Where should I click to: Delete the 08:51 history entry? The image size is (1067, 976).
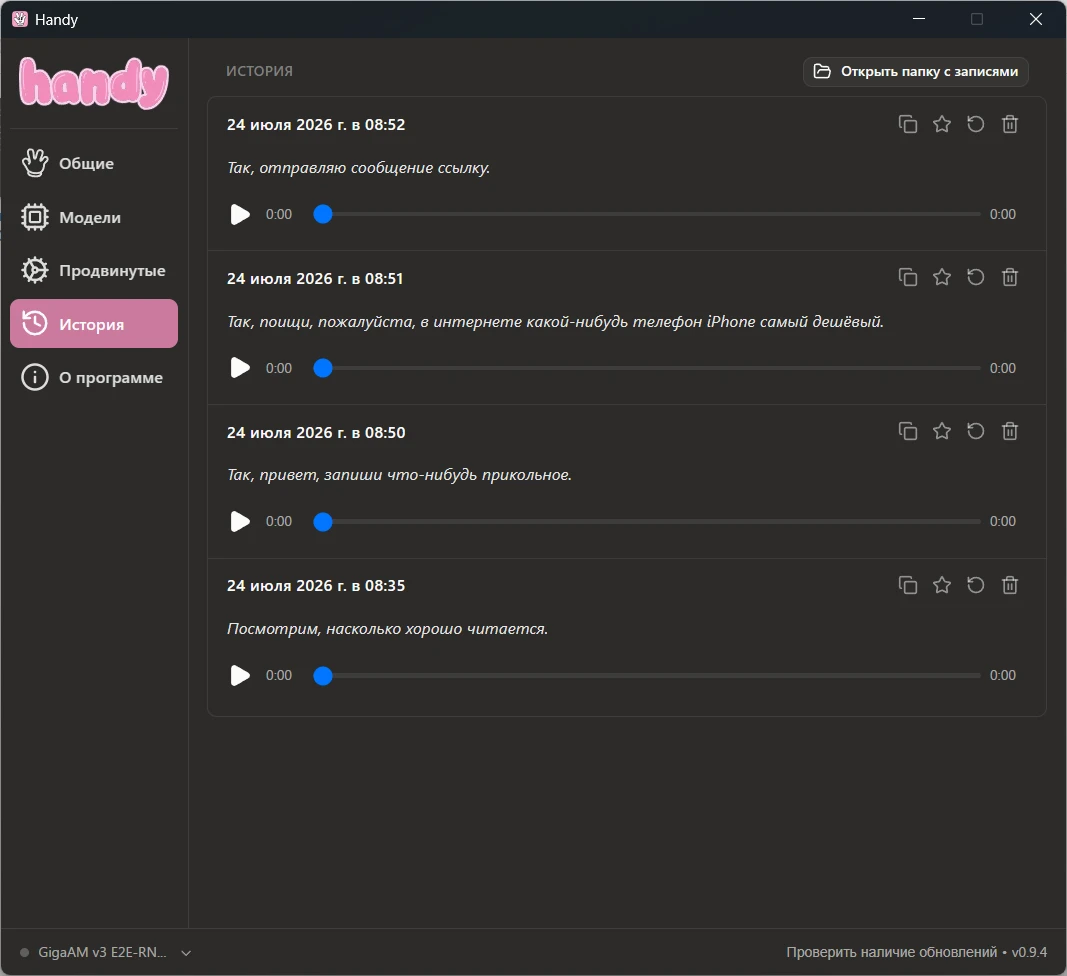(1010, 277)
